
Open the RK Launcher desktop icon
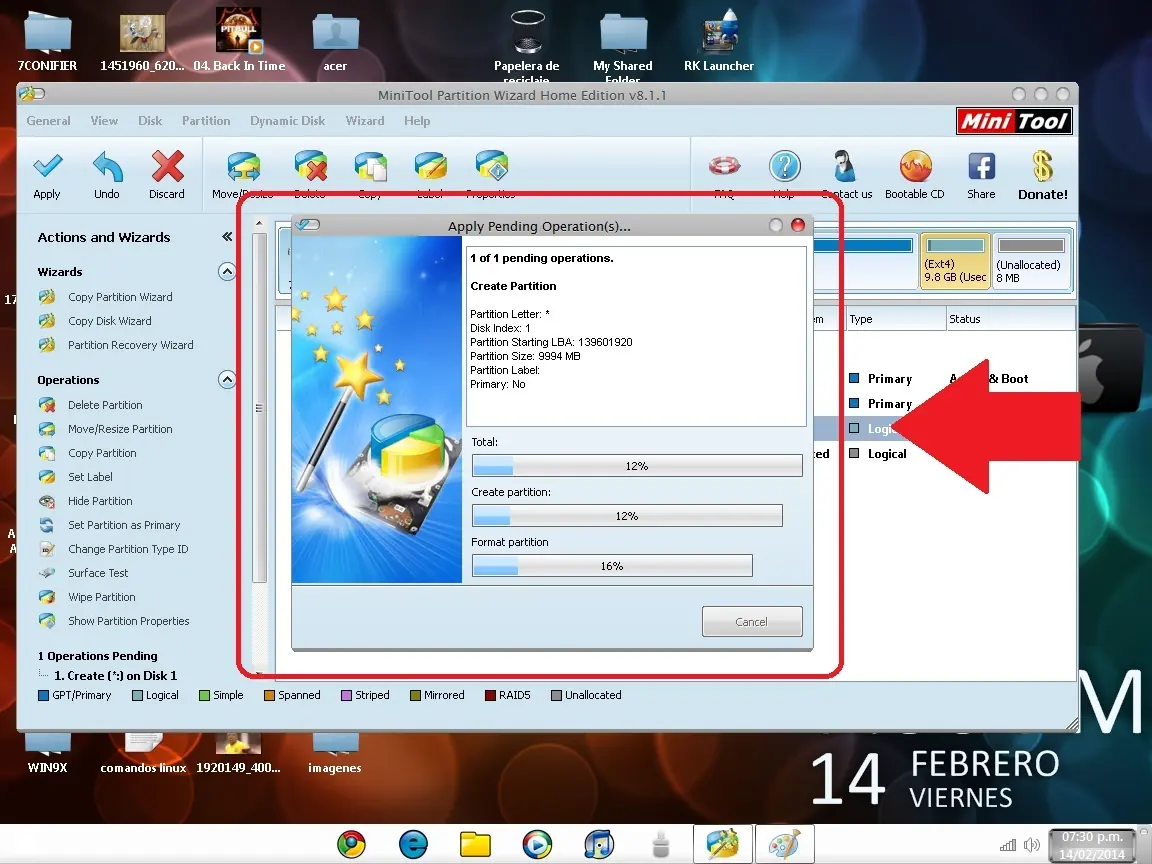click(719, 40)
